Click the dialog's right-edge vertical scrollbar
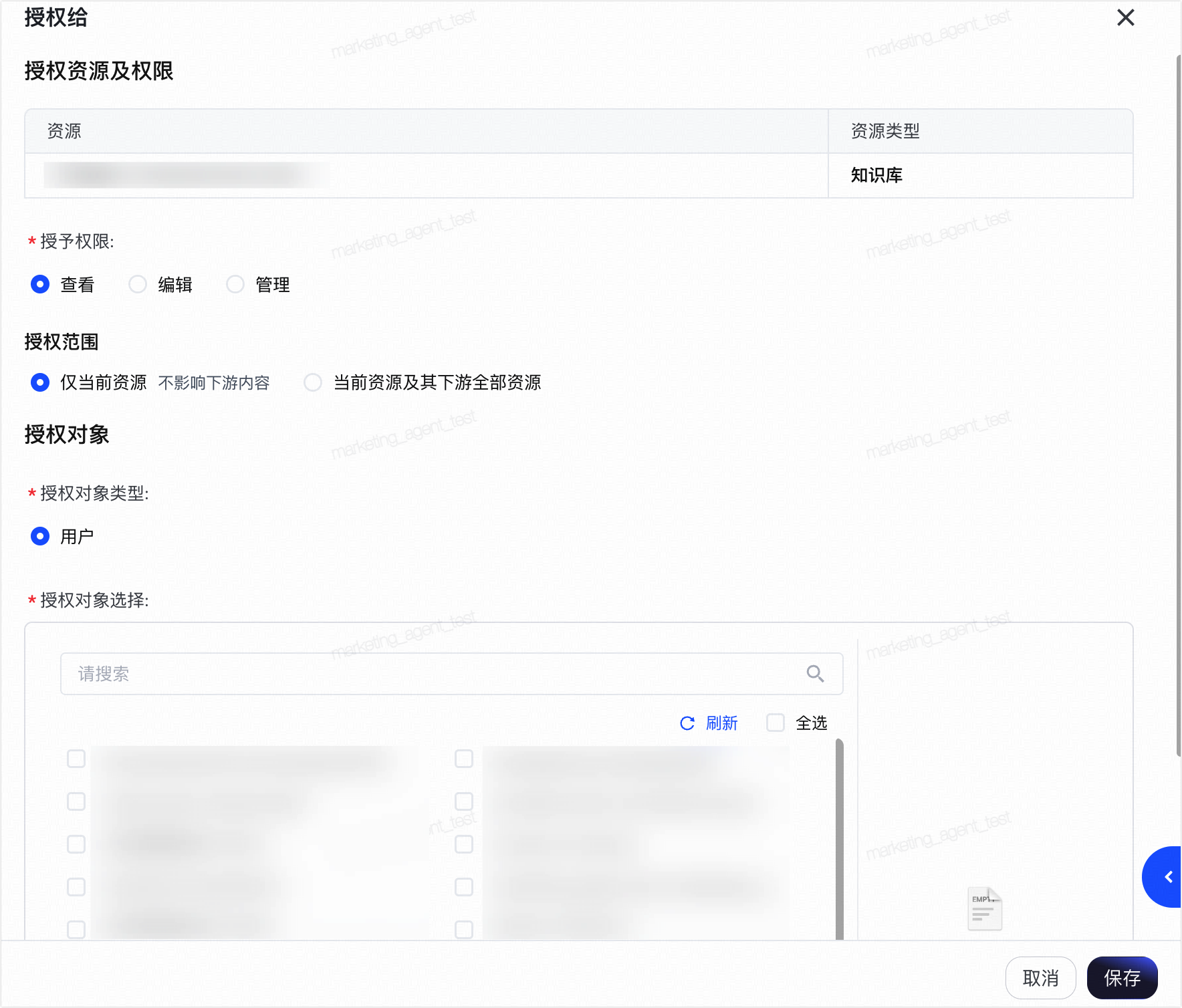 tap(1179, 406)
